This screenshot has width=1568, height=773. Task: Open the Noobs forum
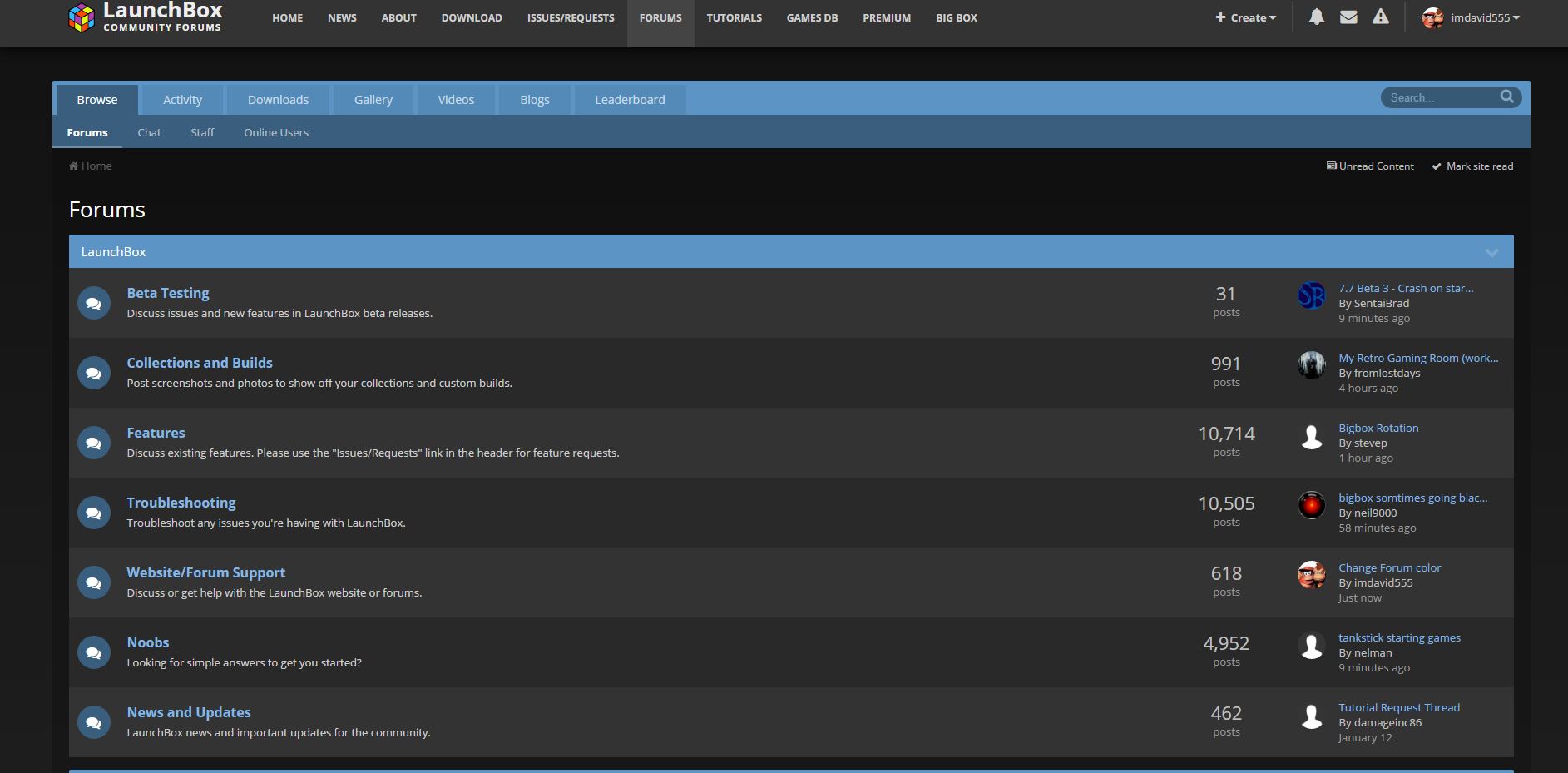(x=148, y=642)
